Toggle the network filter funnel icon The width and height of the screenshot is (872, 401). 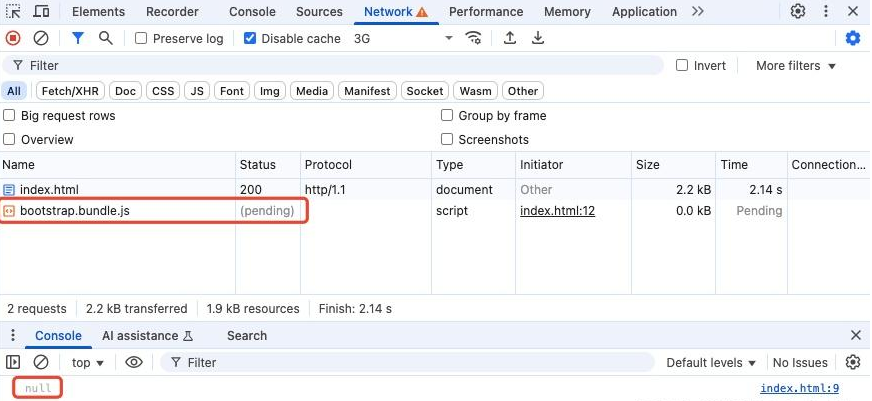(x=78, y=38)
